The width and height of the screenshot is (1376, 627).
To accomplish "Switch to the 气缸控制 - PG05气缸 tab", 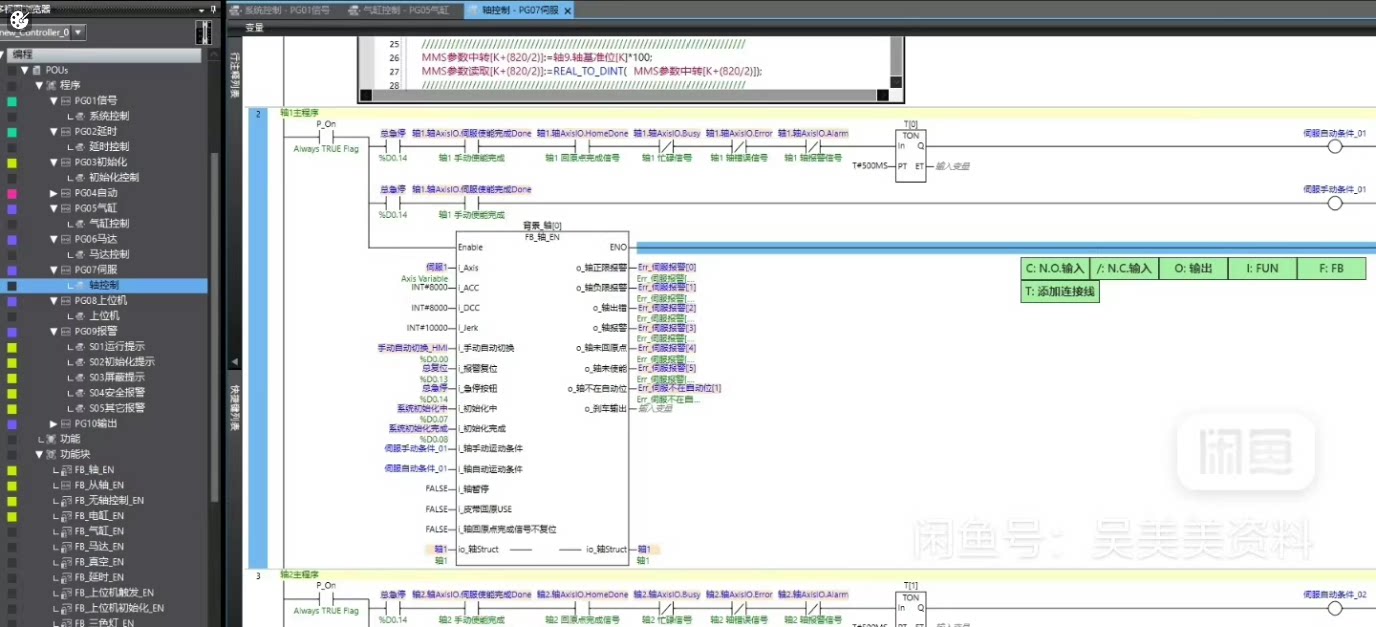I will tap(404, 10).
